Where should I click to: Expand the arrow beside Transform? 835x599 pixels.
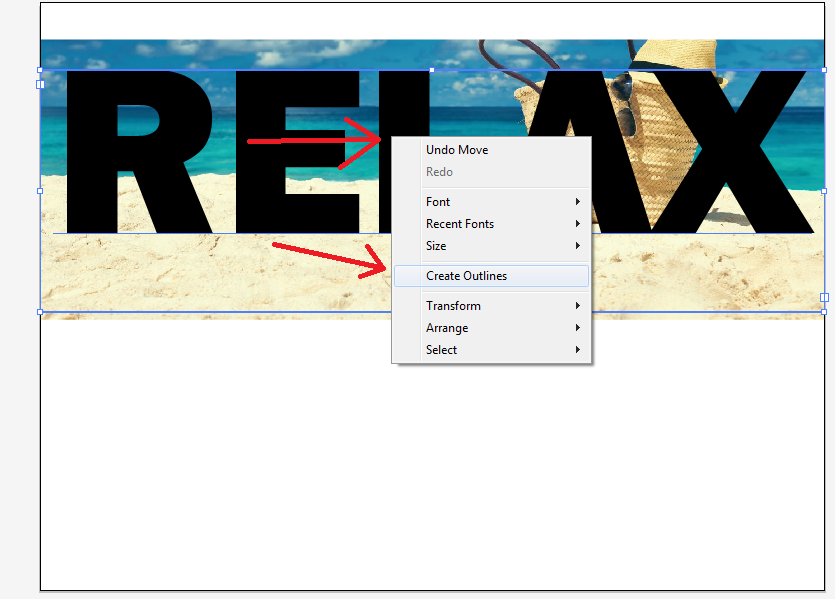[x=577, y=306]
